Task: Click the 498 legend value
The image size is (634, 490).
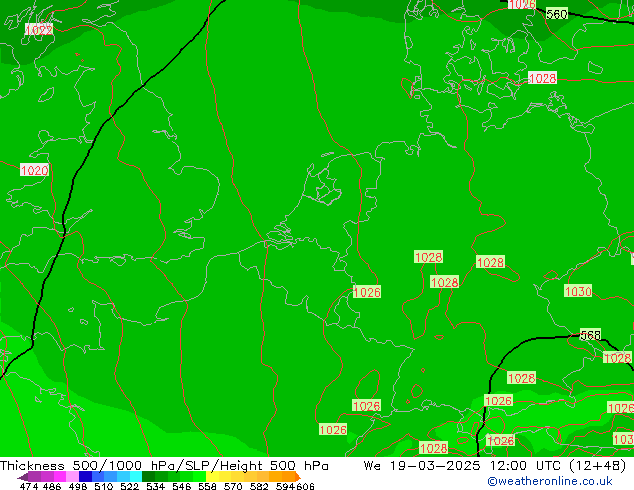Action: (78, 486)
